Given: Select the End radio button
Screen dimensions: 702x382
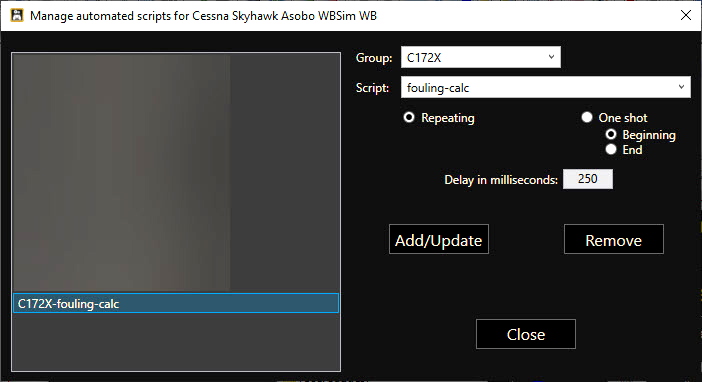Looking at the screenshot, I should click(x=611, y=150).
